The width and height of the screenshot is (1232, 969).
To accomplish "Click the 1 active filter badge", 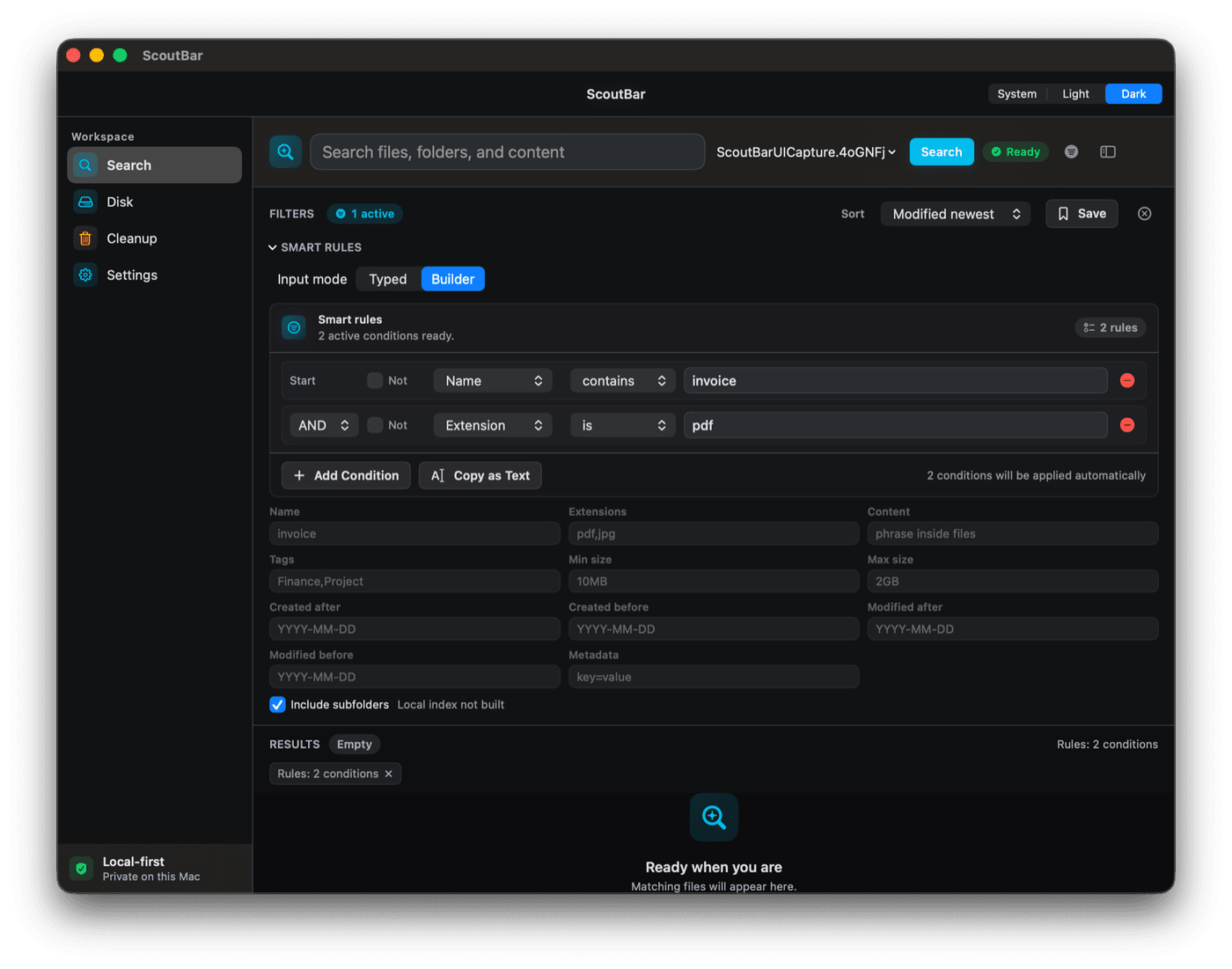I will (x=365, y=214).
